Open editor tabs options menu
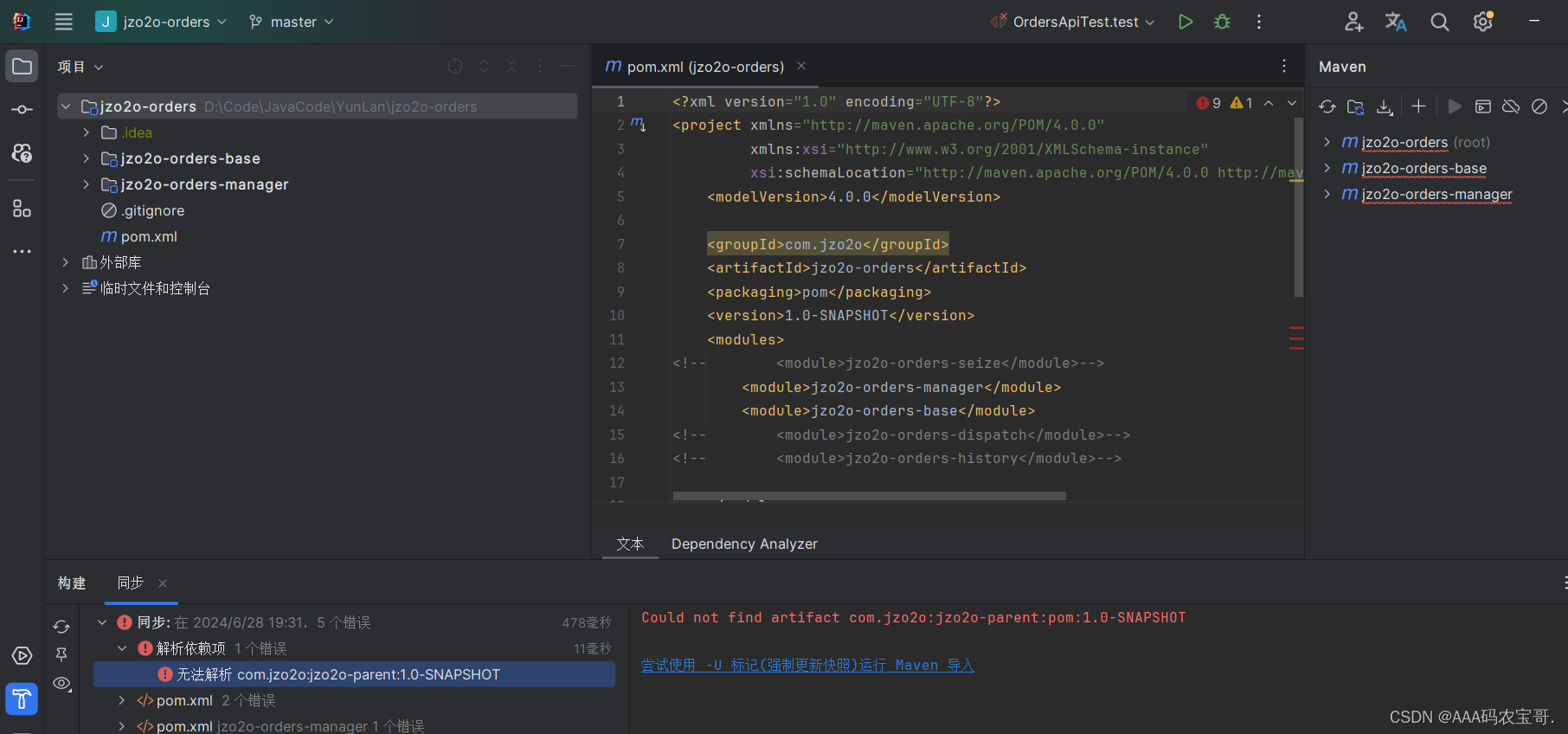1568x734 pixels. [x=1284, y=66]
